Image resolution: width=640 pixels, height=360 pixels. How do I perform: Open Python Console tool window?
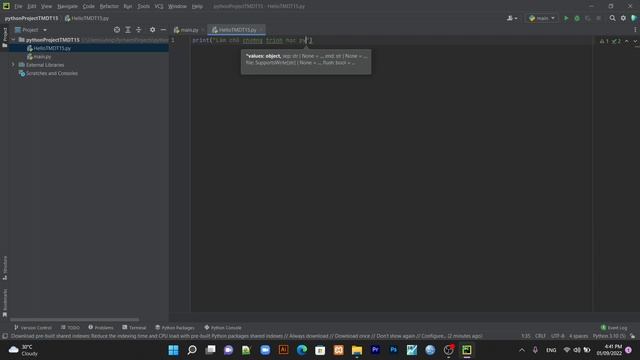[223, 327]
